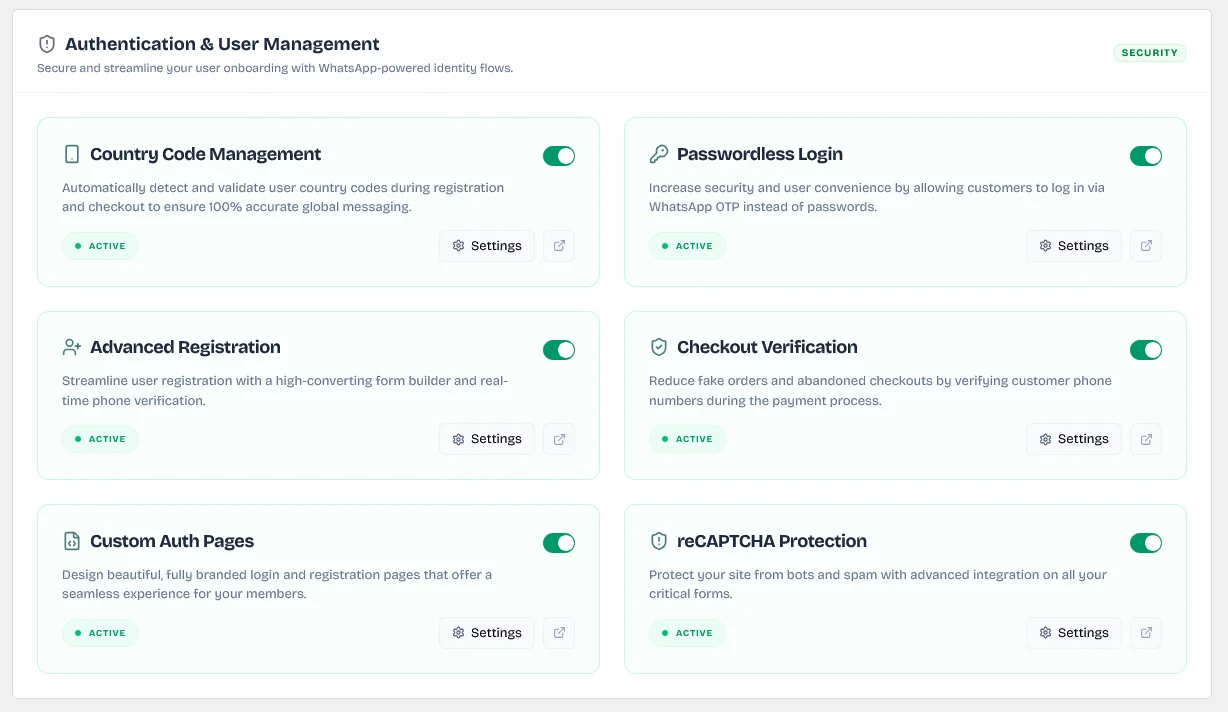Screen dimensions: 1228x712
Task: Open external link for Custom Auth Pages
Action: click(x=559, y=633)
